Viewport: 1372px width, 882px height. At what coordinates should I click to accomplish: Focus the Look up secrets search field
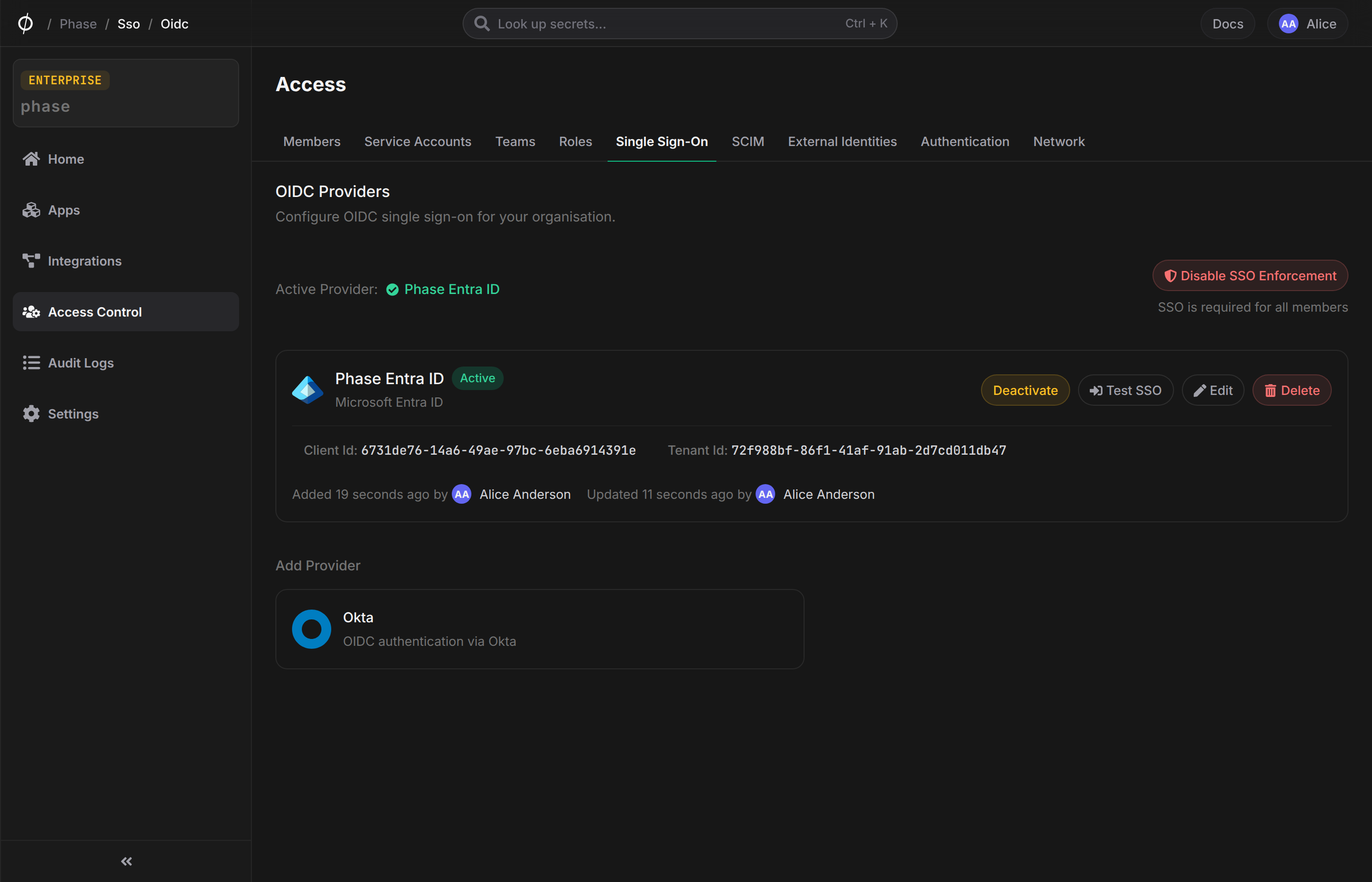[x=680, y=24]
